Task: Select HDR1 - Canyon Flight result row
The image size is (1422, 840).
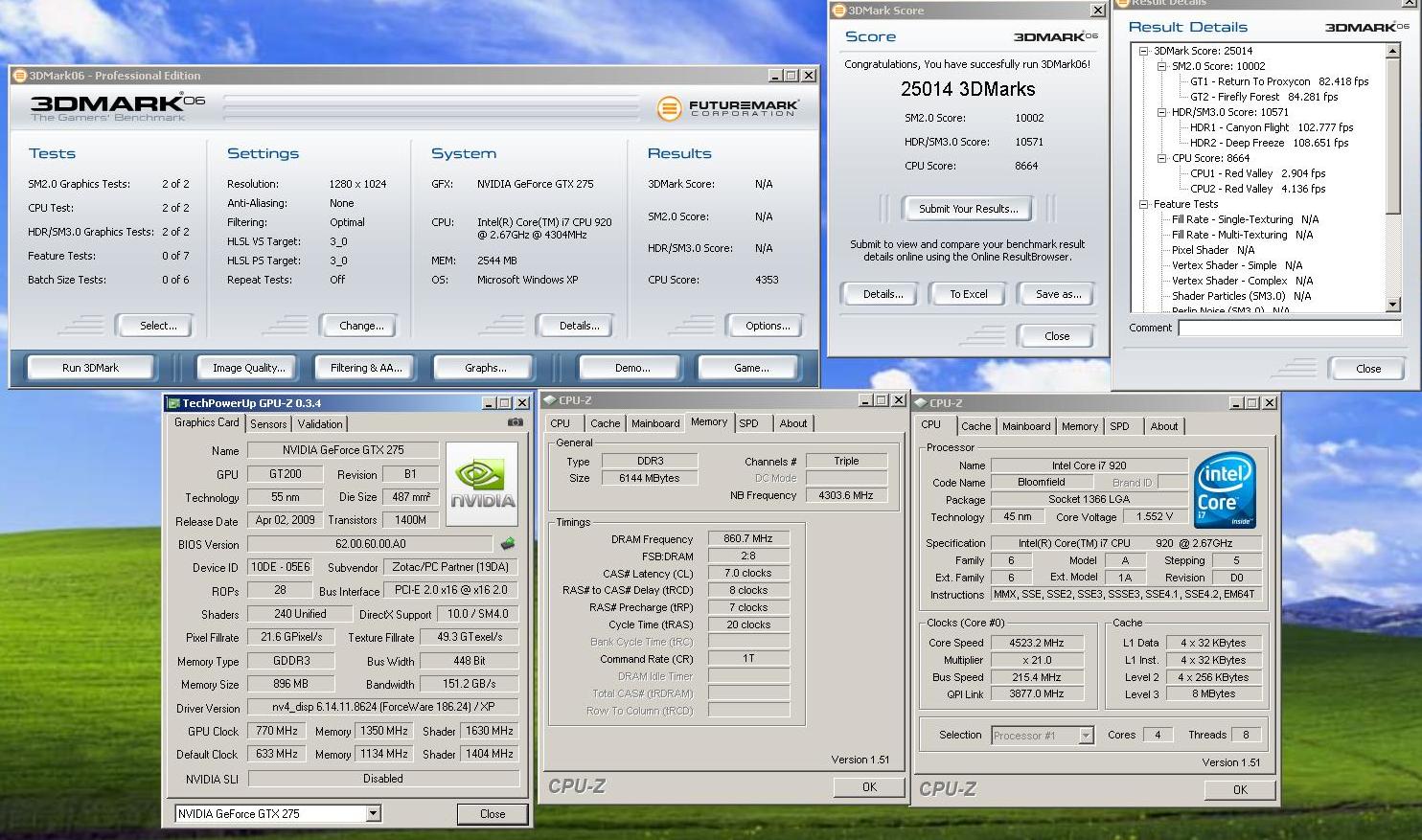Action: pyautogui.click(x=1272, y=127)
